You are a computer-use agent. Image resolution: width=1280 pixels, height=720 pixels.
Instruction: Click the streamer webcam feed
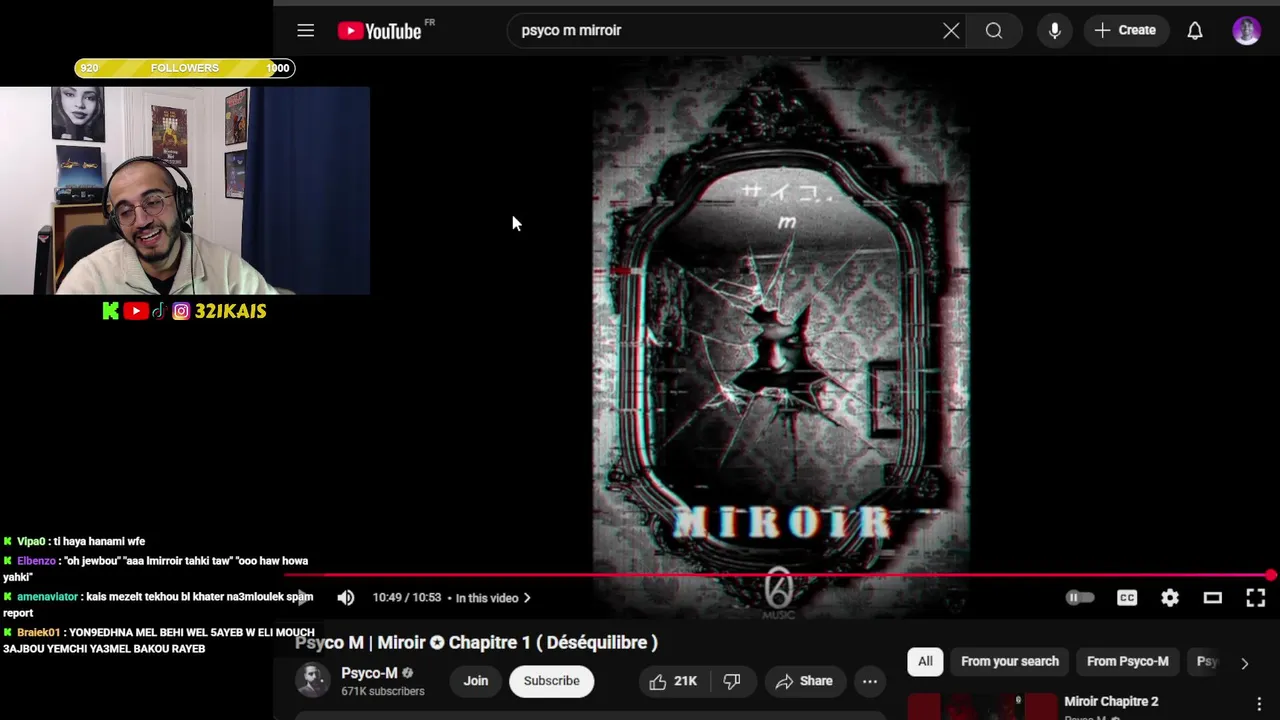[x=185, y=190]
